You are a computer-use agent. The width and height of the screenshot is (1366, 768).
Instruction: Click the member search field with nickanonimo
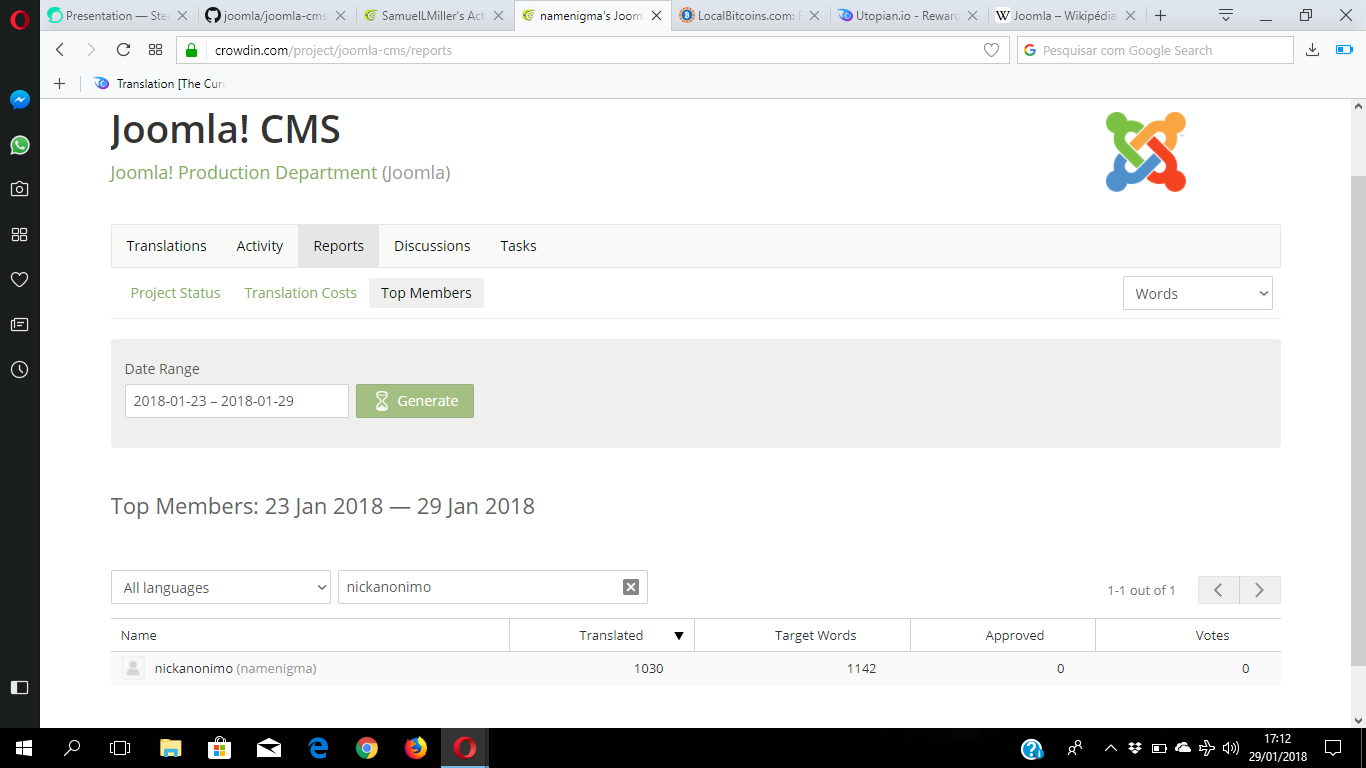point(493,587)
